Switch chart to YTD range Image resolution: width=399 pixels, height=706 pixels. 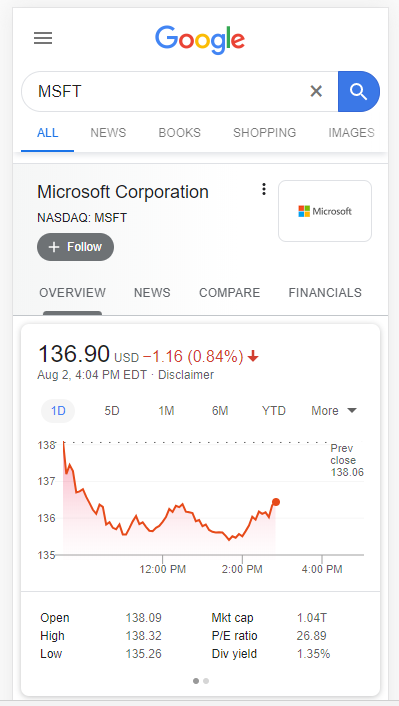tap(274, 411)
